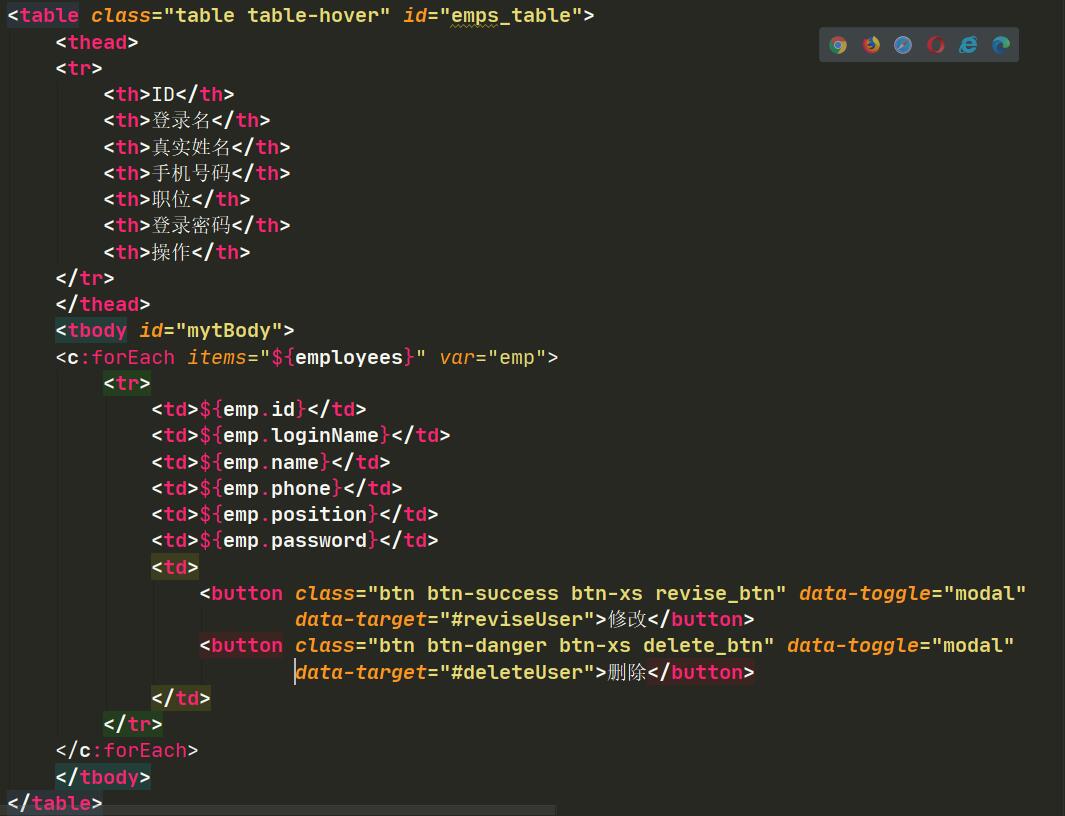Click the ID header text
The width and height of the screenshot is (1065, 816).
pos(163,94)
